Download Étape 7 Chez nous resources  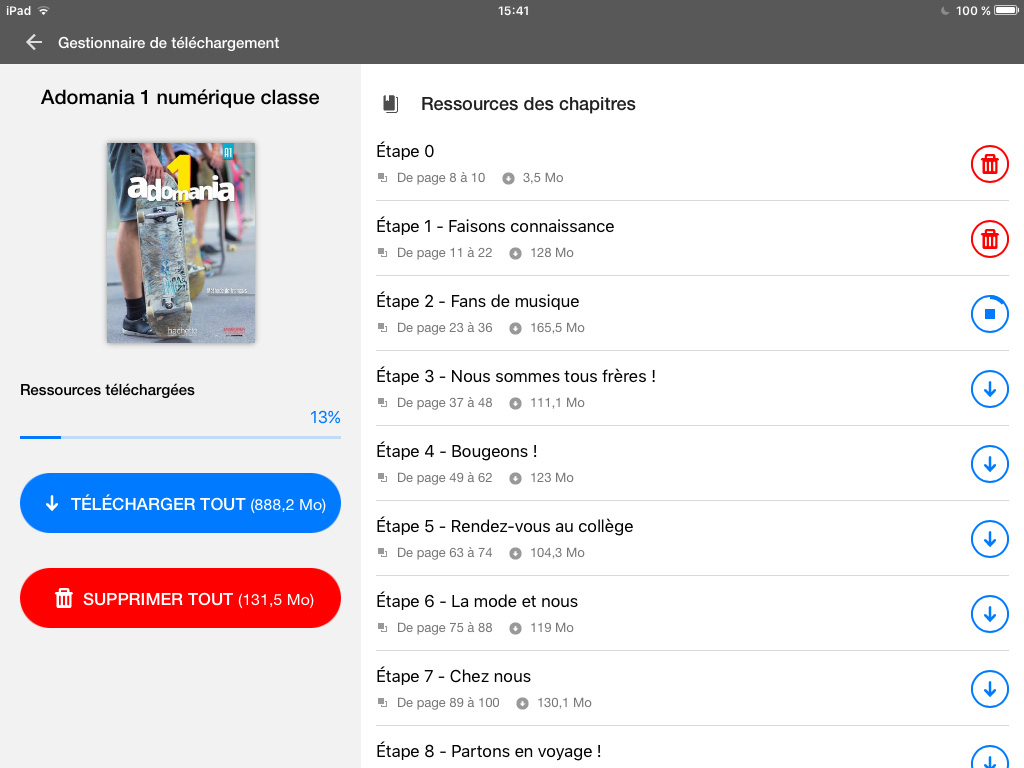pyautogui.click(x=989, y=690)
